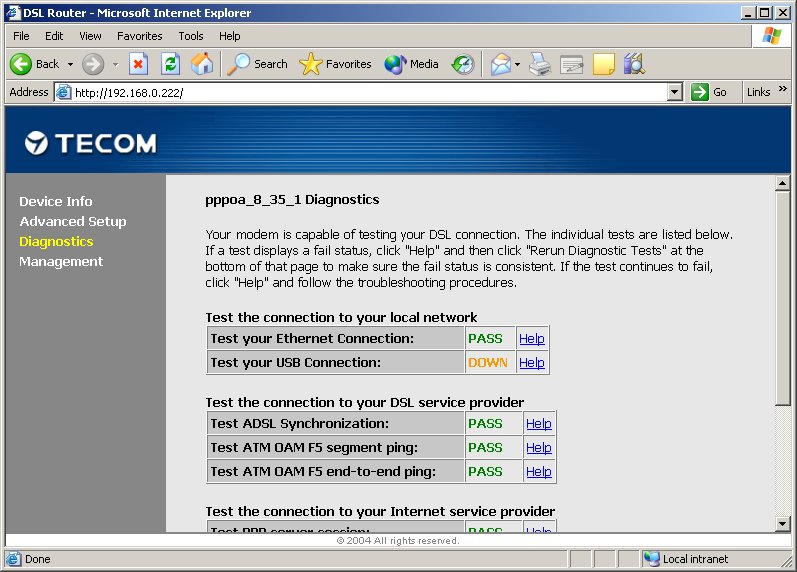The height and width of the screenshot is (572, 797).
Task: Expand the Mail button dropdown
Action: [519, 64]
